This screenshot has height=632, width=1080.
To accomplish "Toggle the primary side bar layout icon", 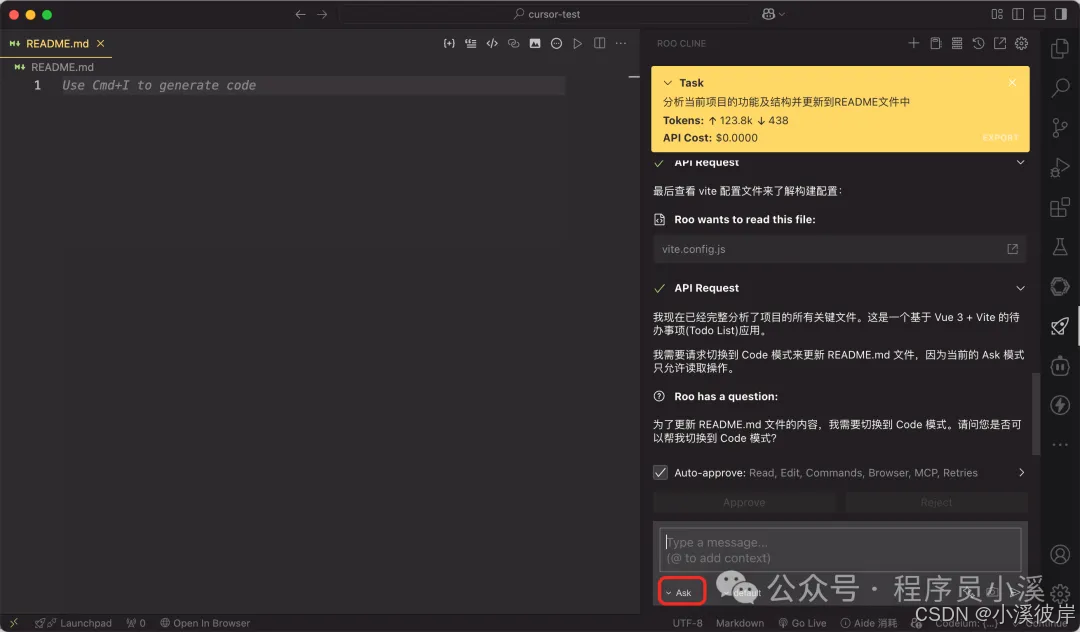I will 1018,14.
